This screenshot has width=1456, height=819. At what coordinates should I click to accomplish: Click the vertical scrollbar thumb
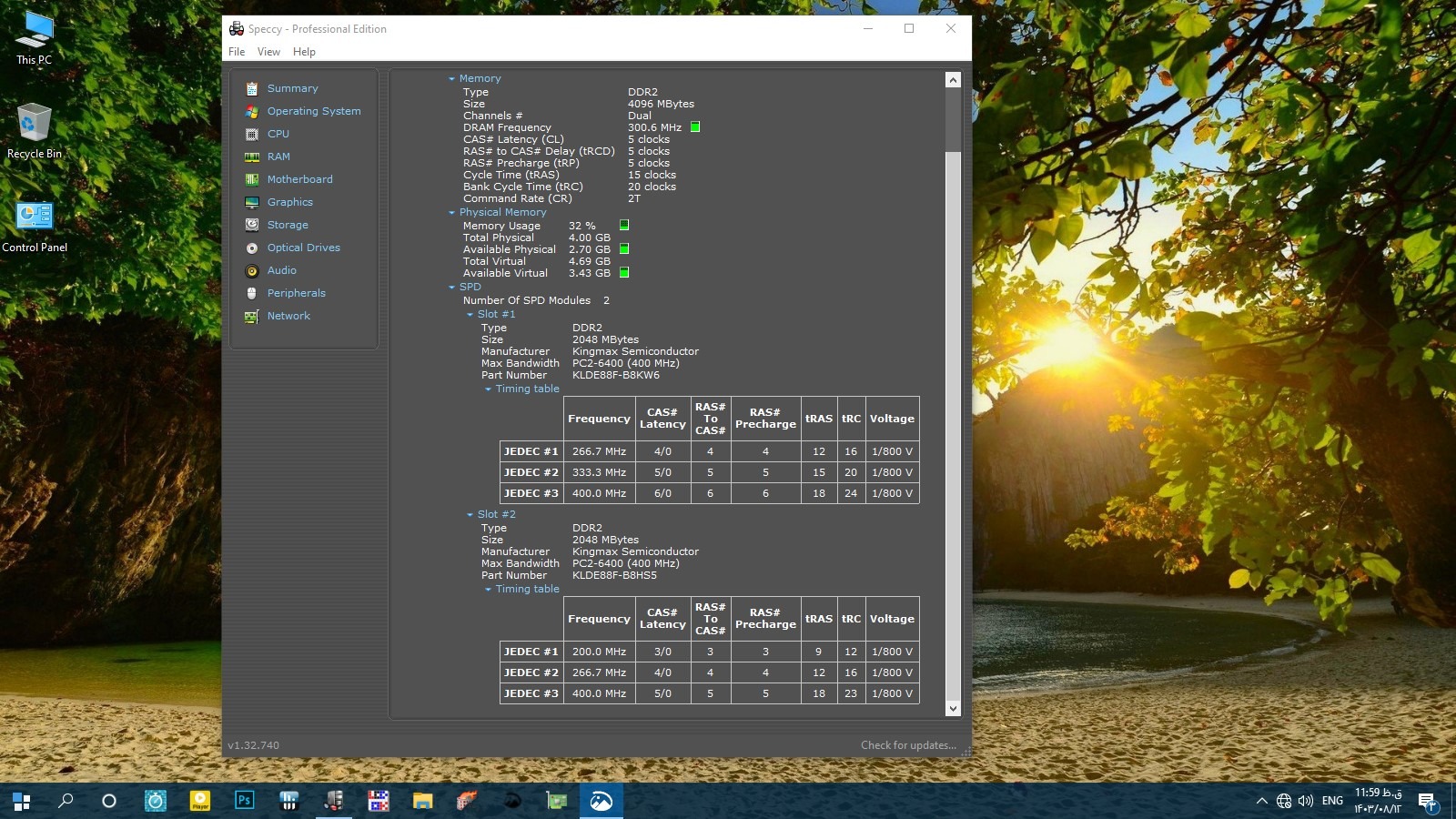(953, 425)
